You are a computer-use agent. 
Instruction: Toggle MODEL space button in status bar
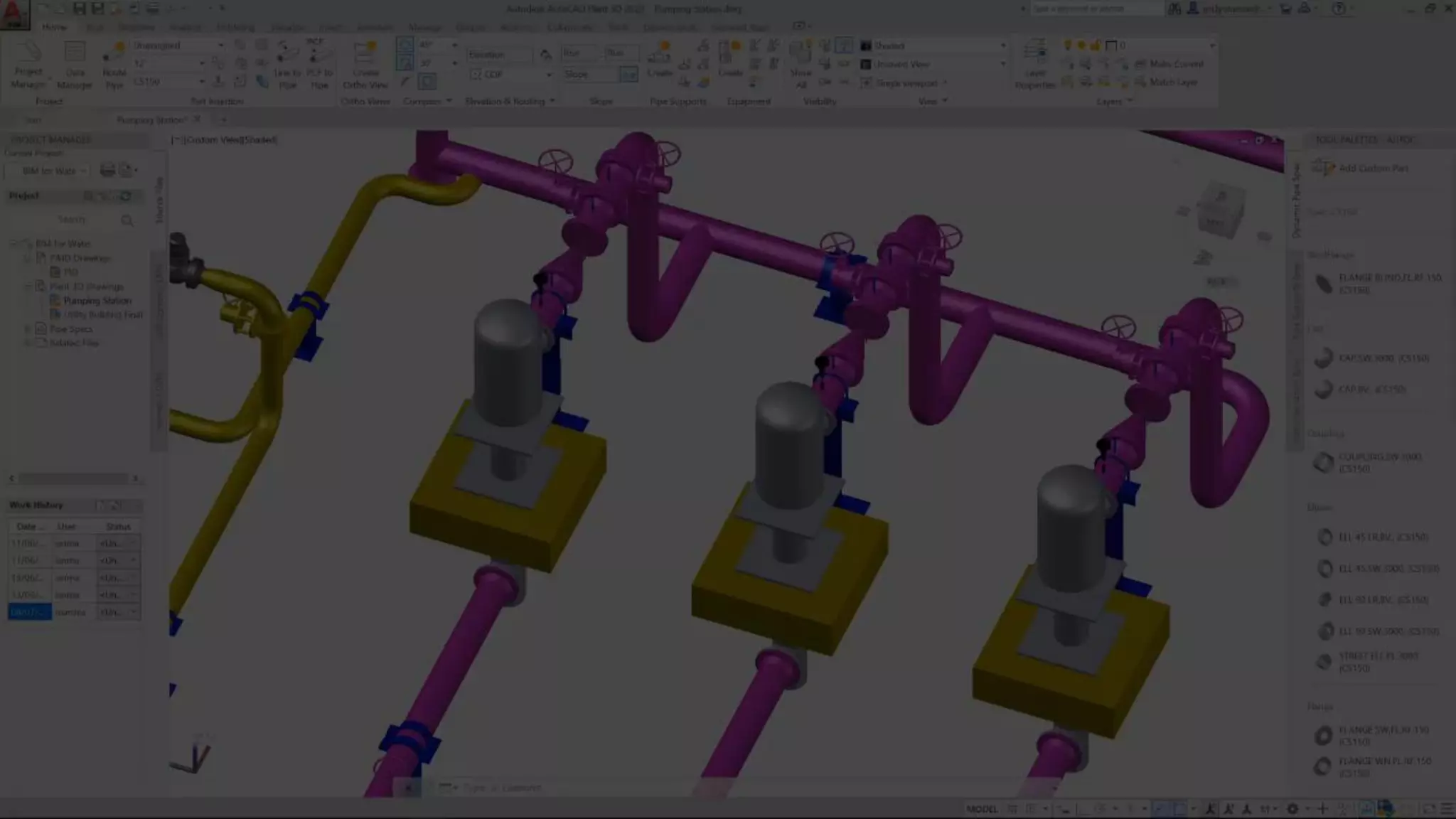[982, 809]
